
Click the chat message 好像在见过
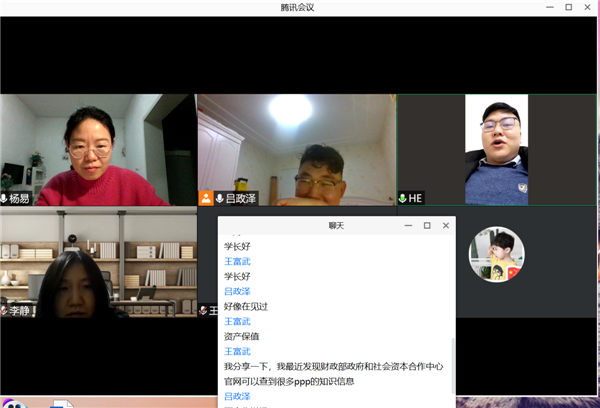(246, 306)
